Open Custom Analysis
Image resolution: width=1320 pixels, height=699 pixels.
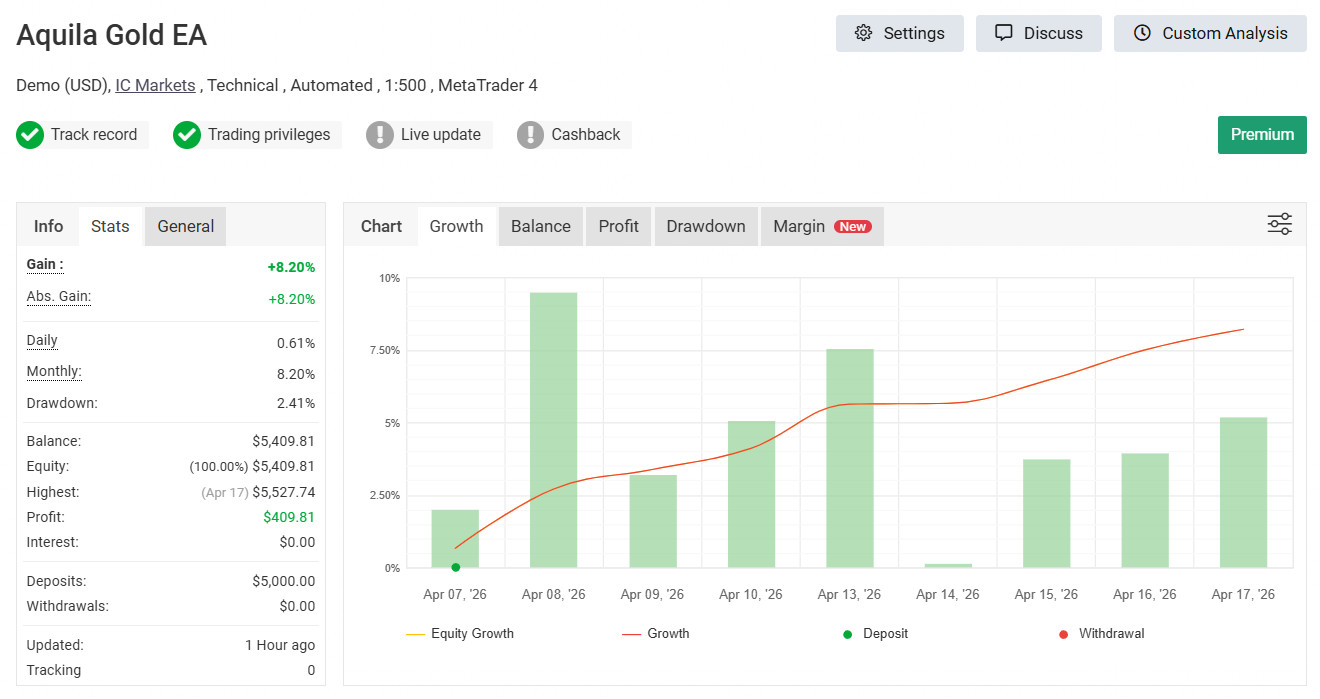1210,33
